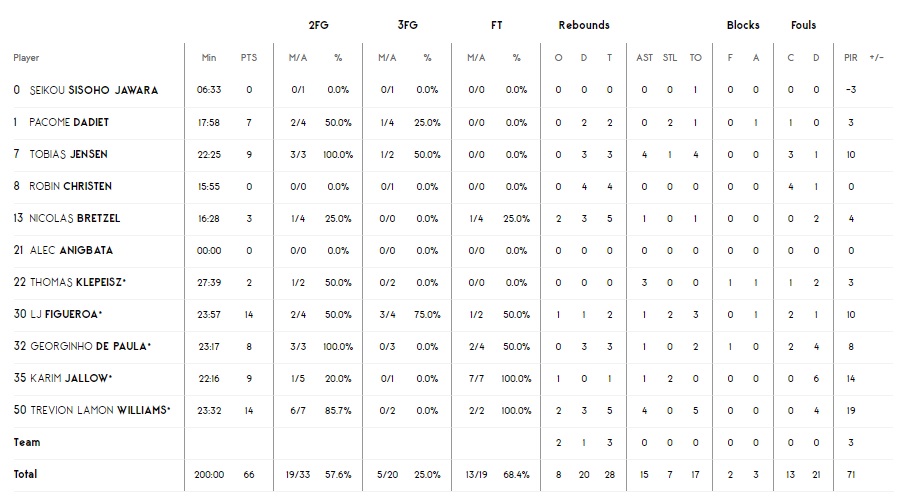The width and height of the screenshot is (900, 501).
Task: Click on Nicolas Bretzel's name
Action: (x=74, y=218)
